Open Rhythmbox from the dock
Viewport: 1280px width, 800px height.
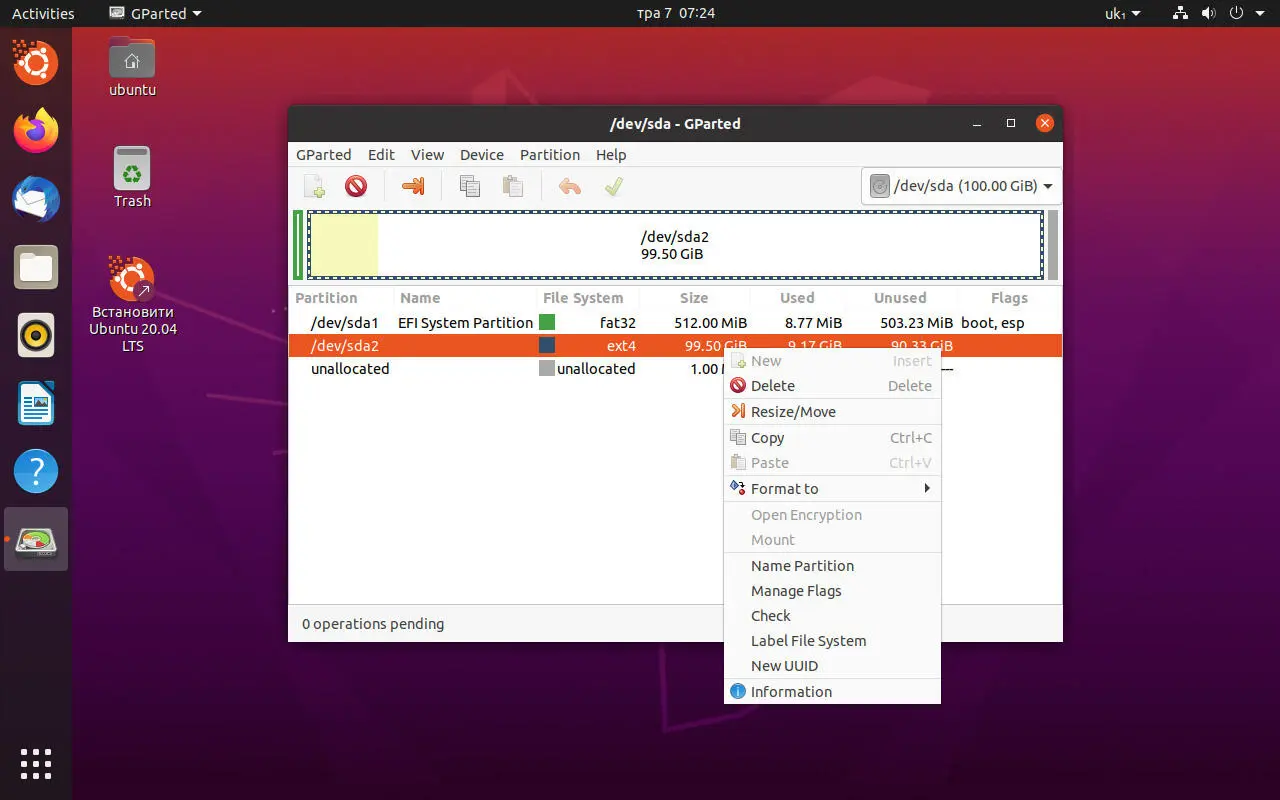tap(36, 335)
